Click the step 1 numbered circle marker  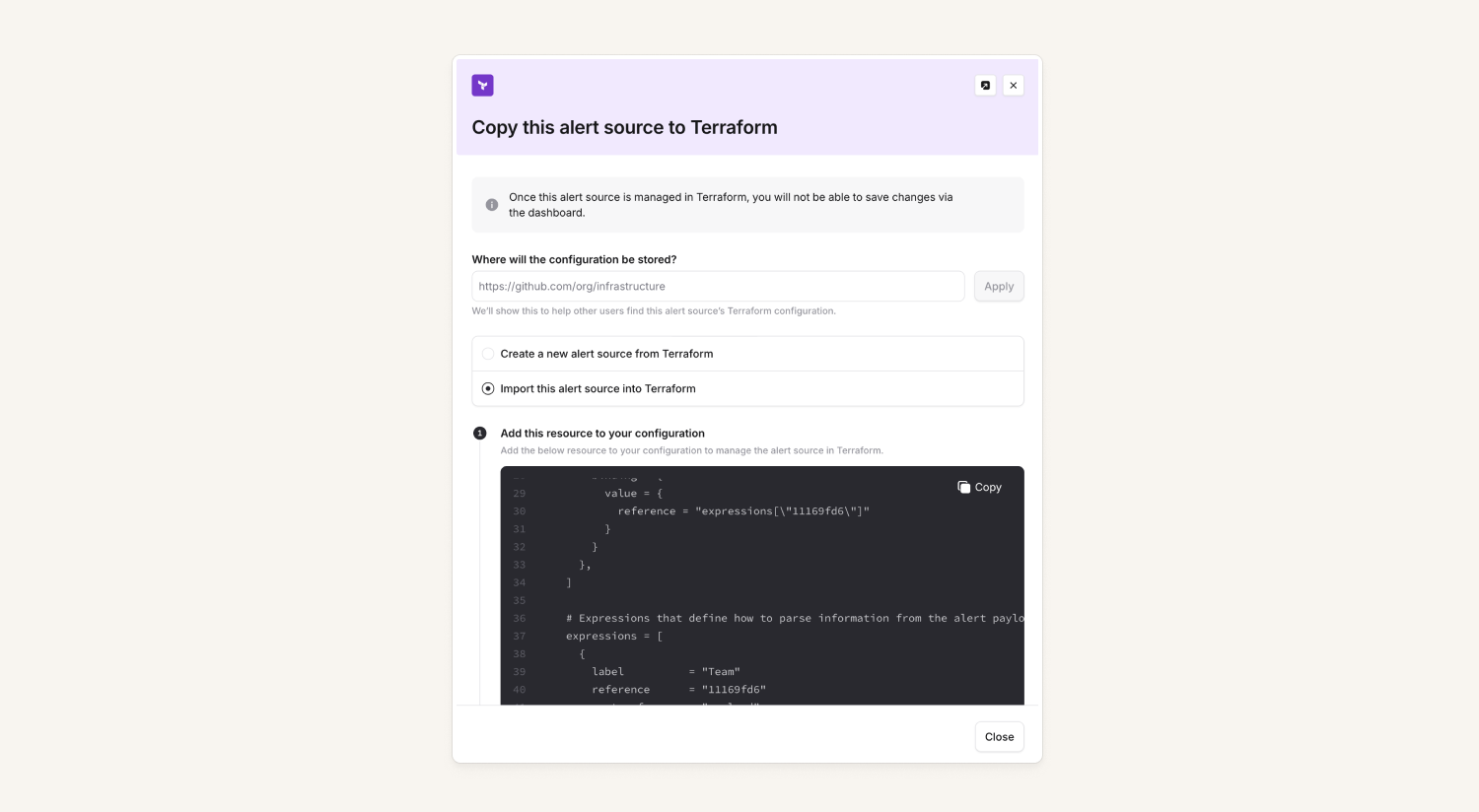(480, 434)
